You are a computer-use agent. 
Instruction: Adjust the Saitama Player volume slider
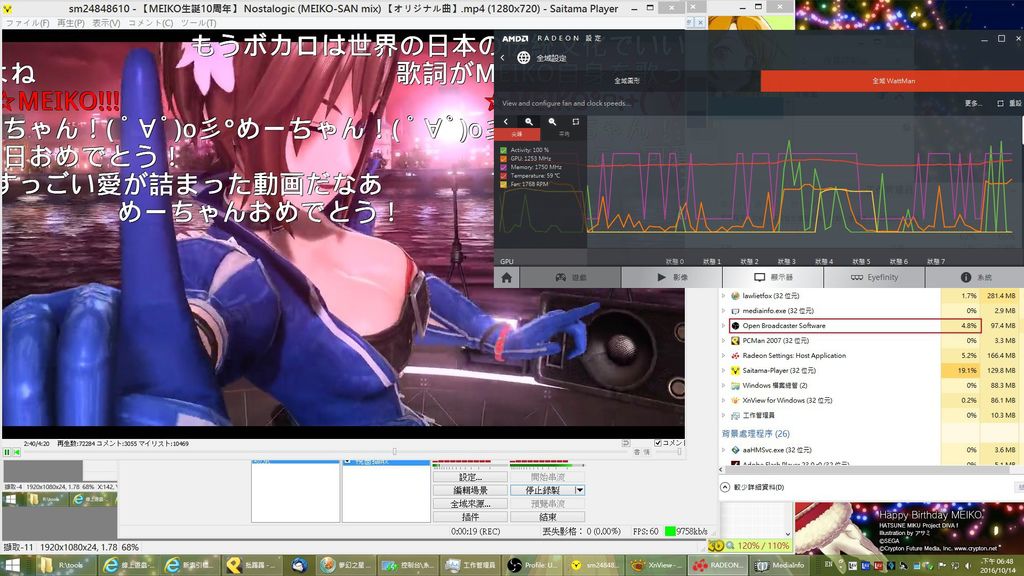pyautogui.click(x=679, y=451)
